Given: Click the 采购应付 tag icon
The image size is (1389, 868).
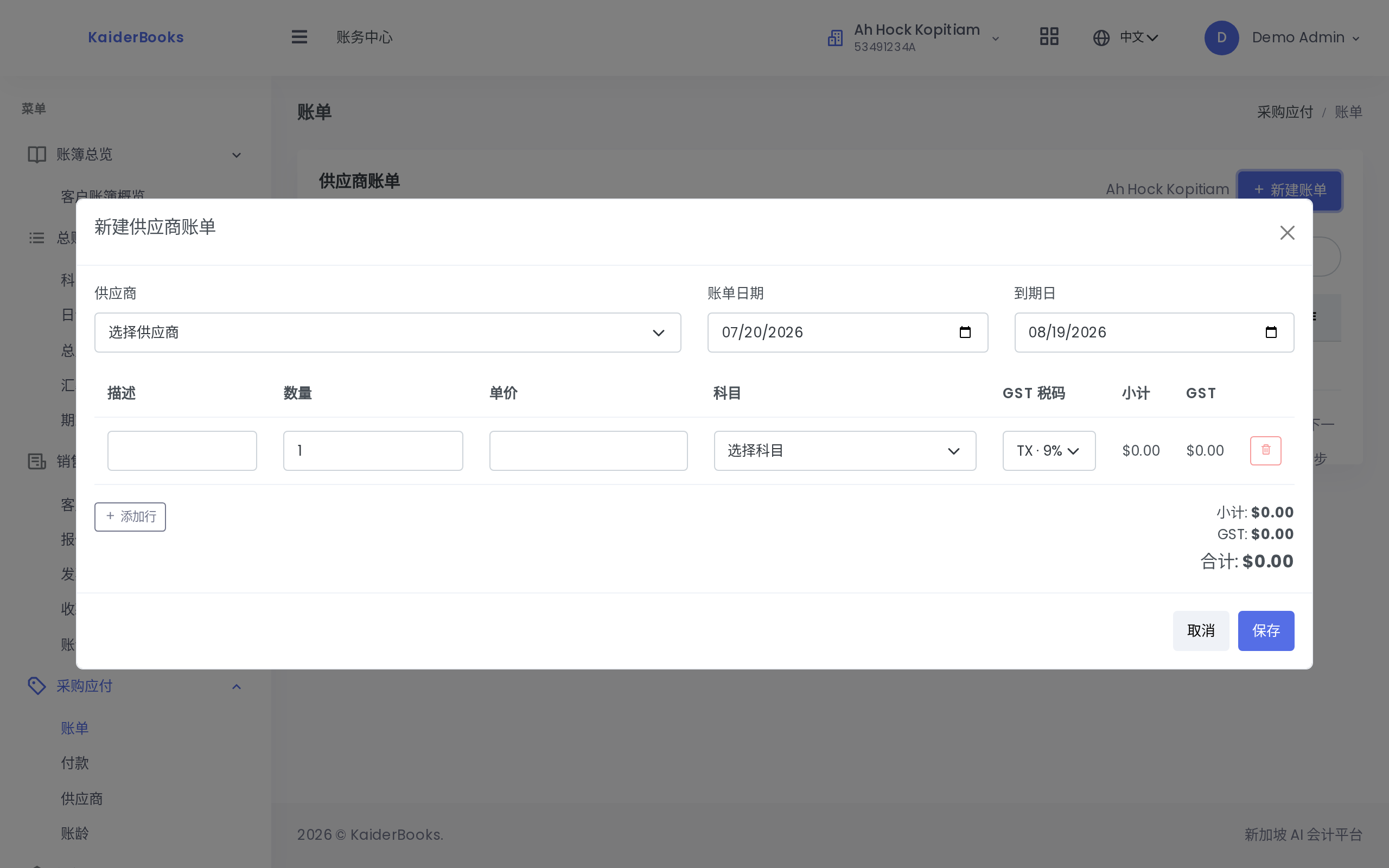Looking at the screenshot, I should click(x=37, y=686).
